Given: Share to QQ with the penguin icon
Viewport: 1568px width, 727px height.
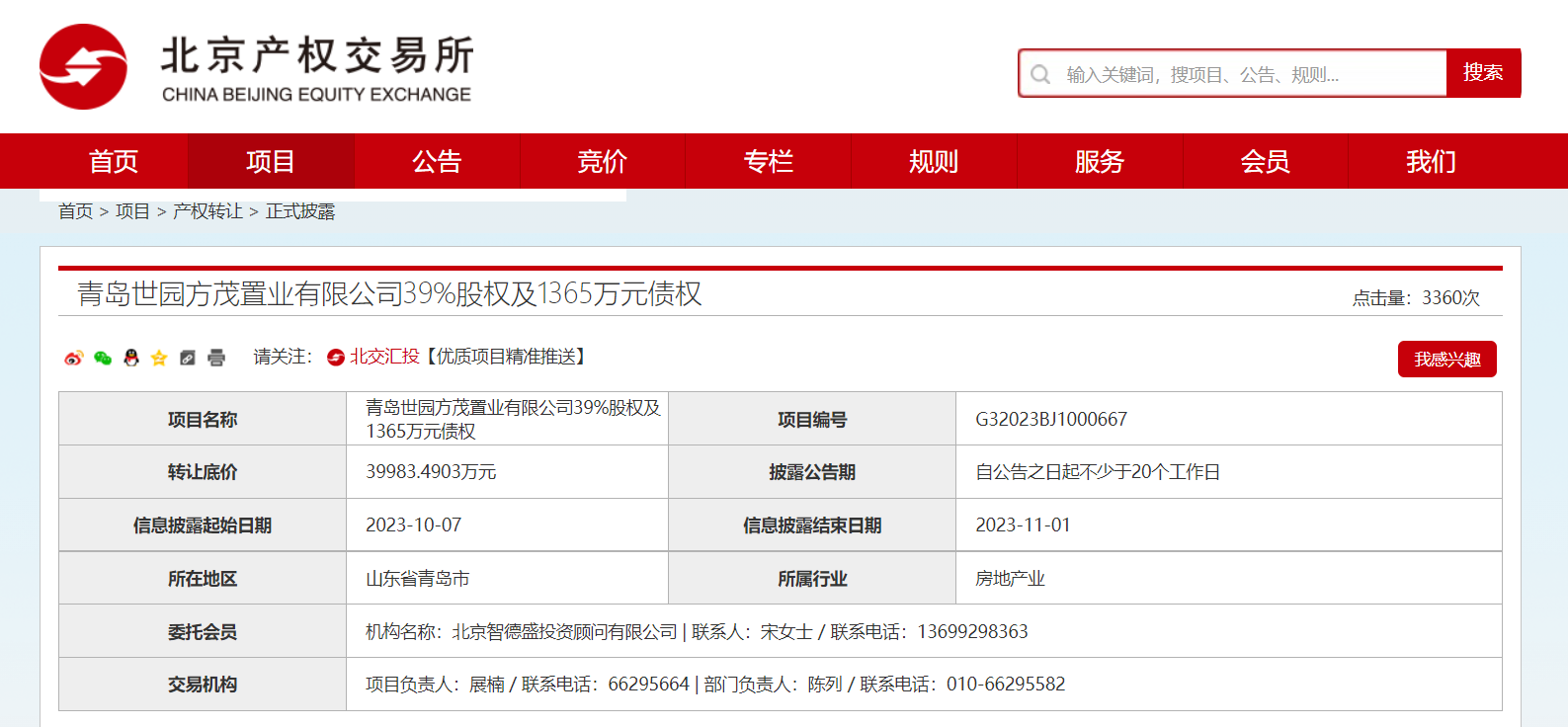Looking at the screenshot, I should 130,358.
